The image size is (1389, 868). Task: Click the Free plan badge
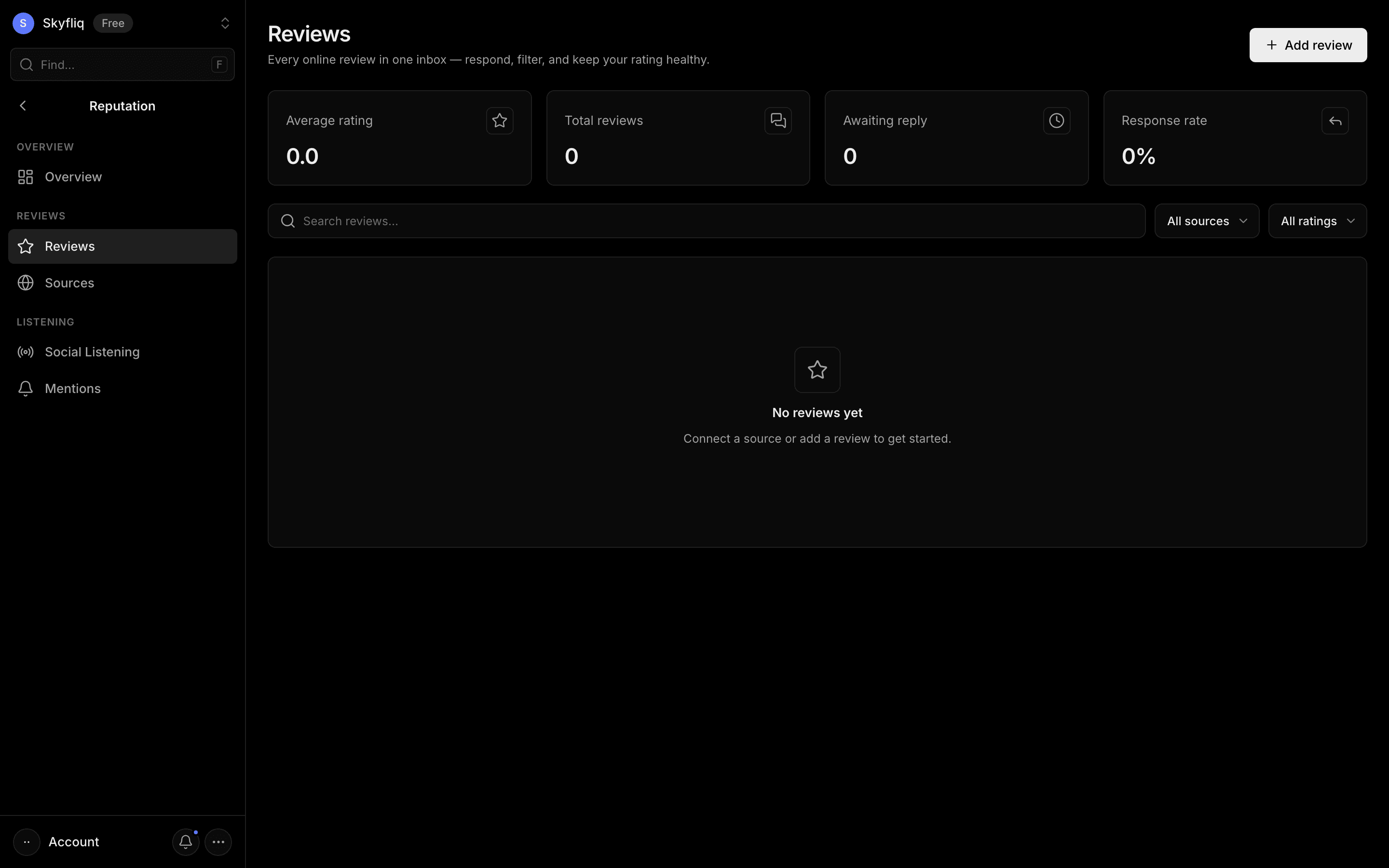click(x=113, y=23)
